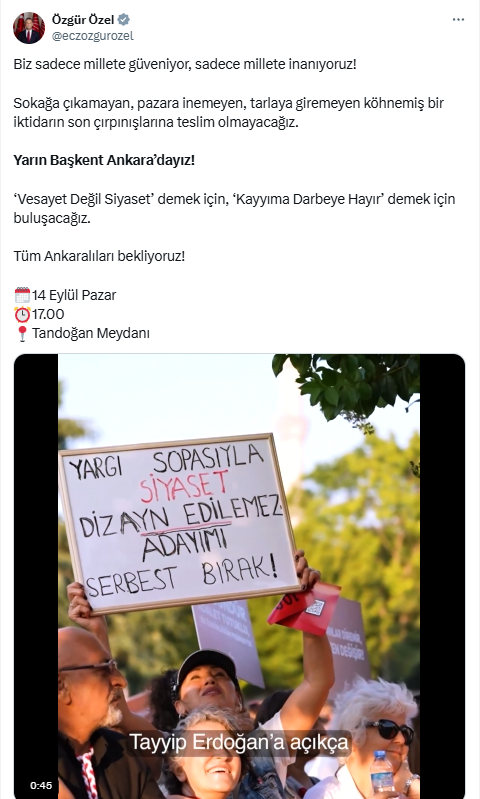
Task: Click the Özgür Özel display name
Action: pyautogui.click(x=83, y=20)
